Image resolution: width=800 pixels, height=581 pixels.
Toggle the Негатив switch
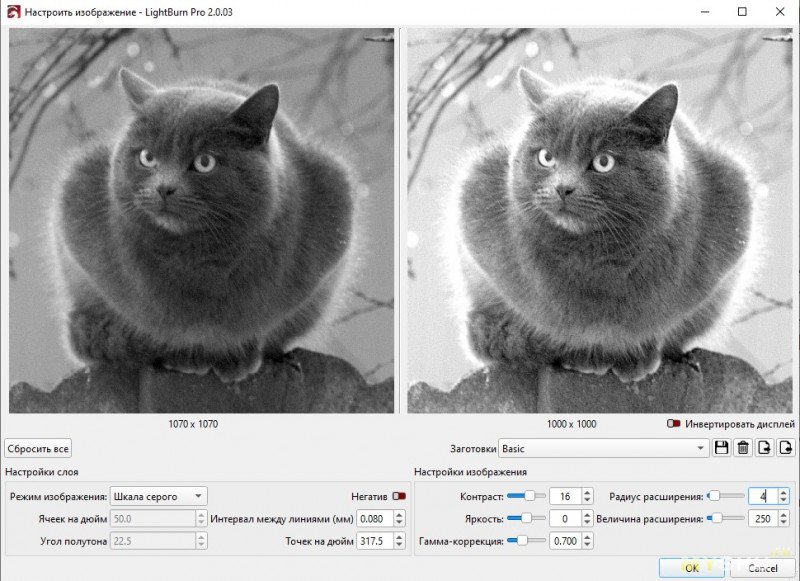(400, 496)
